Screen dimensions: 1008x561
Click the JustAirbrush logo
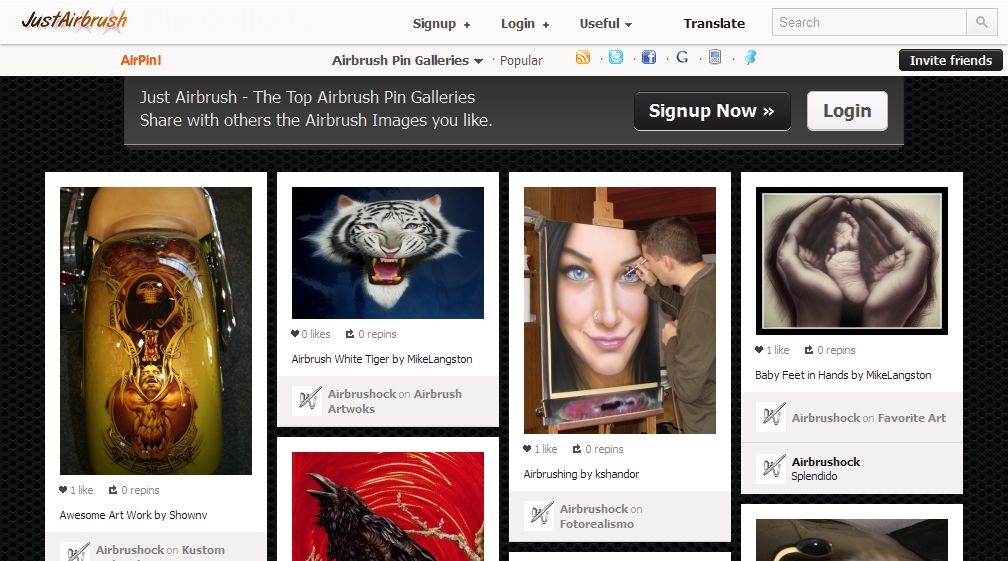tap(75, 21)
